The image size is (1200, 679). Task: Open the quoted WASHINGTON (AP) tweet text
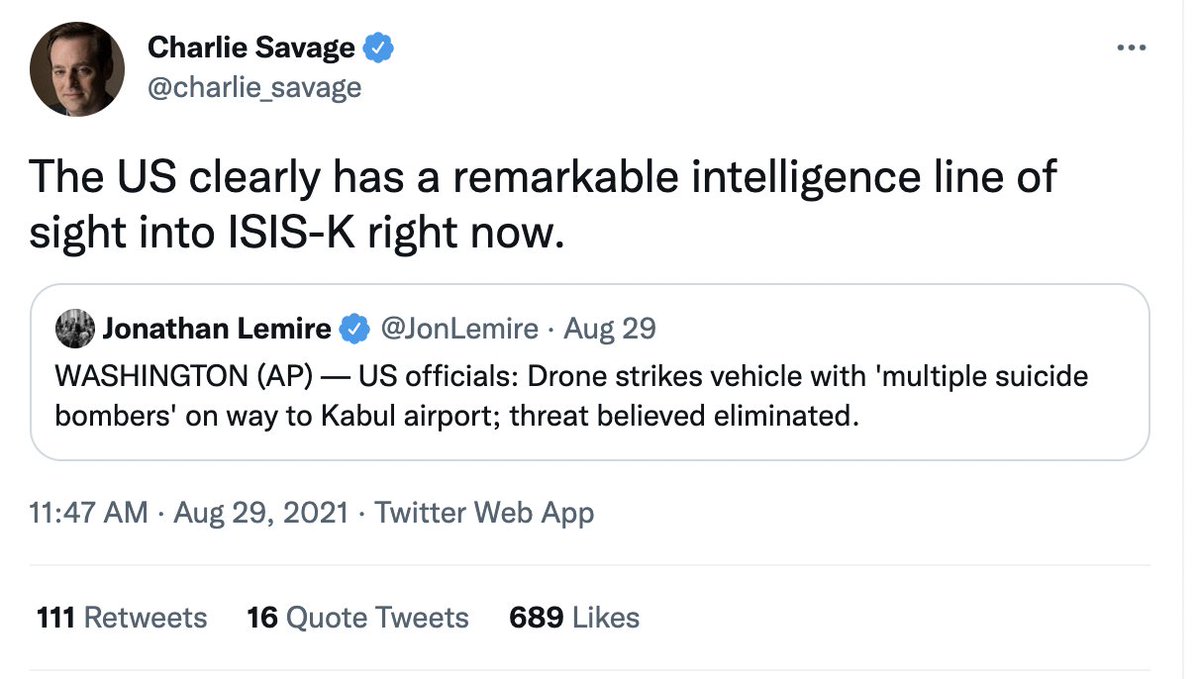coord(571,396)
